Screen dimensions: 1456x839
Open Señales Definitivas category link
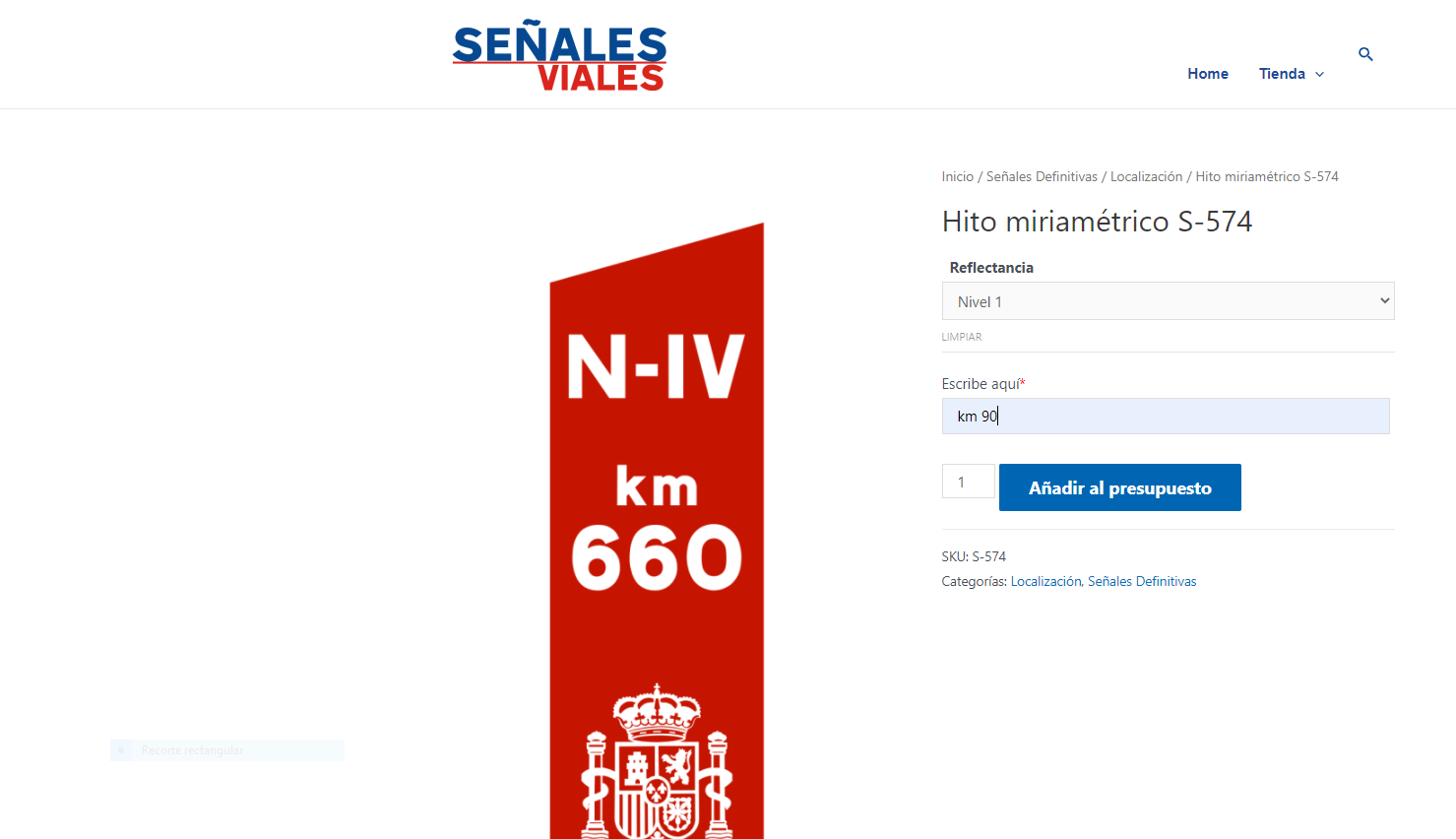coord(1142,582)
